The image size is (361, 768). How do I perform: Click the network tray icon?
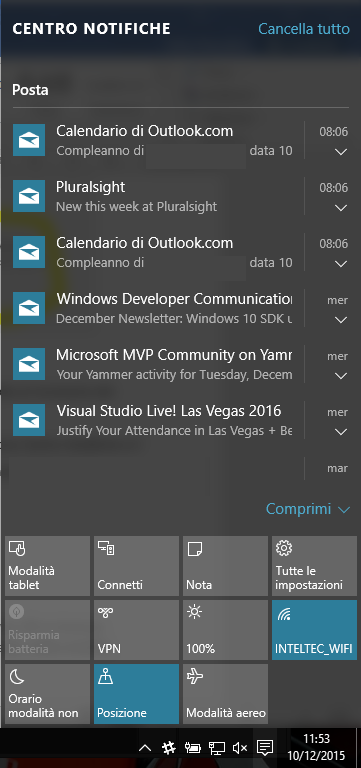point(217,748)
